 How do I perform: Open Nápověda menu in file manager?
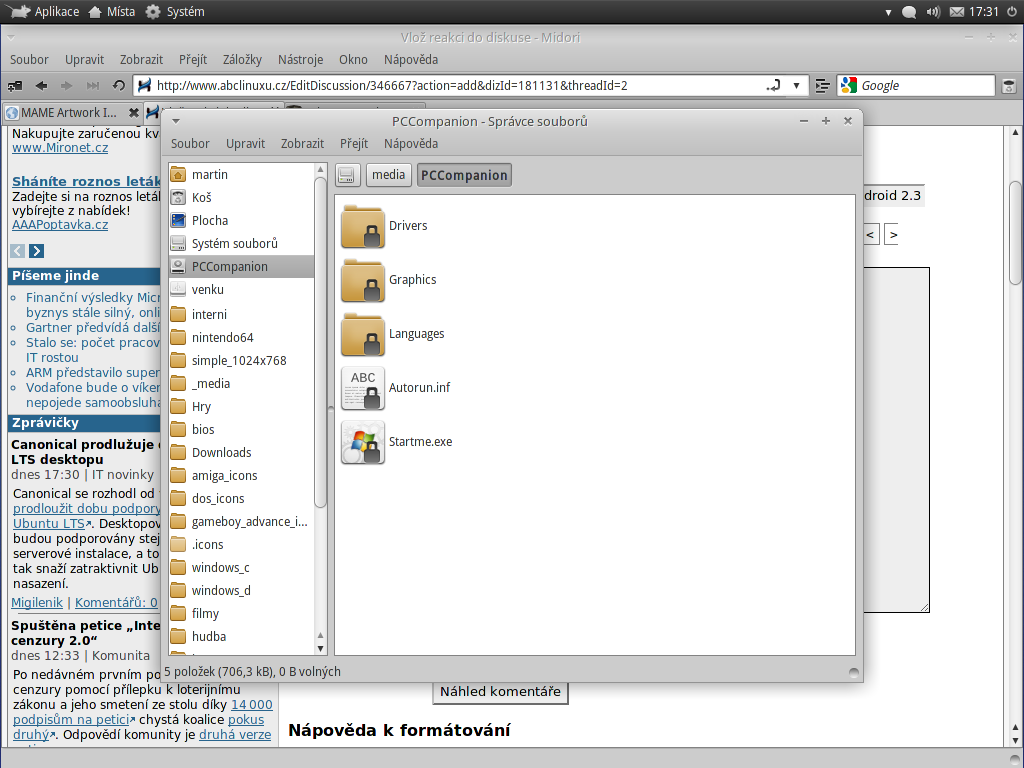click(x=411, y=144)
